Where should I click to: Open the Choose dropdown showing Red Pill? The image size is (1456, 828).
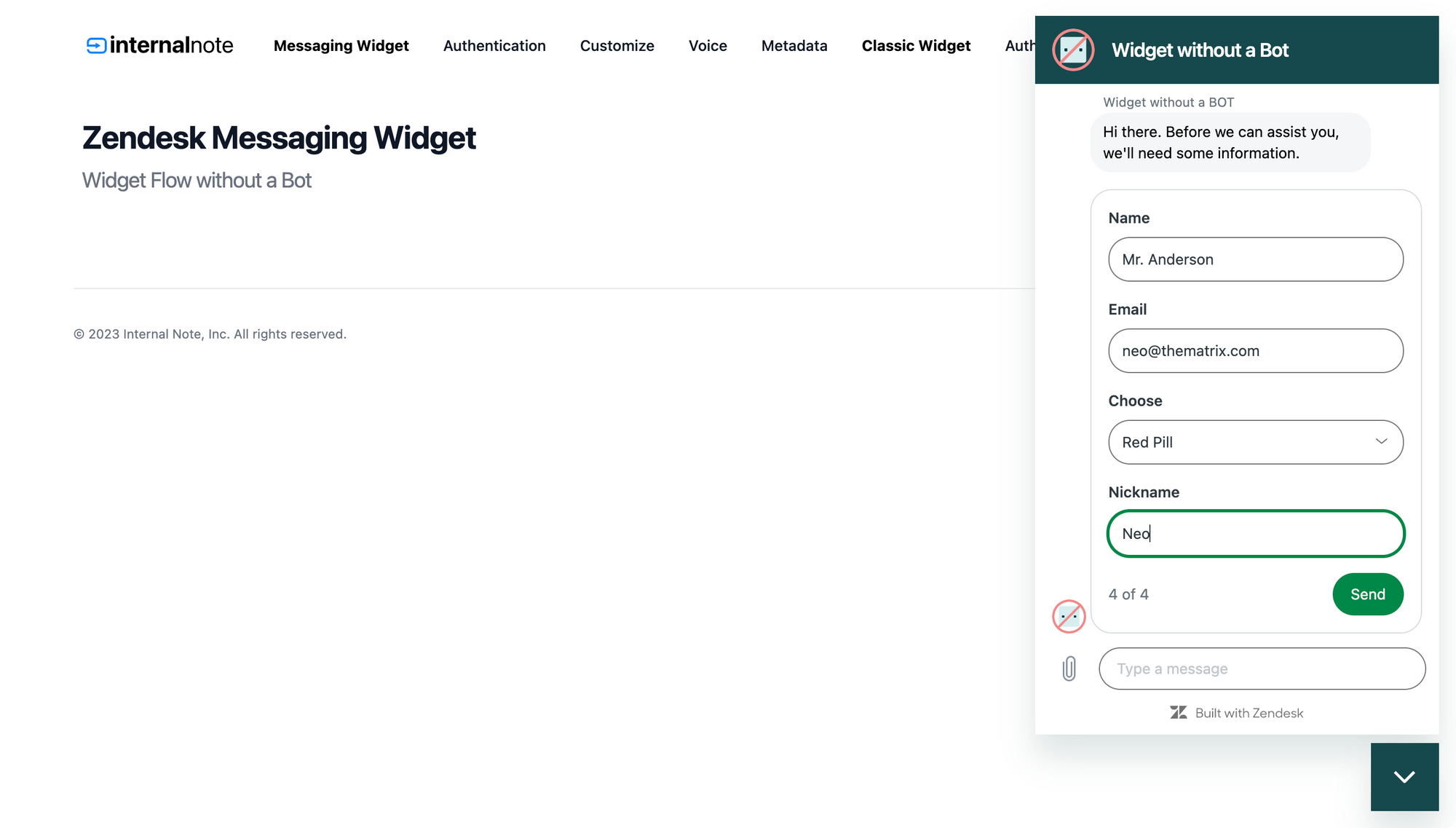[1256, 442]
